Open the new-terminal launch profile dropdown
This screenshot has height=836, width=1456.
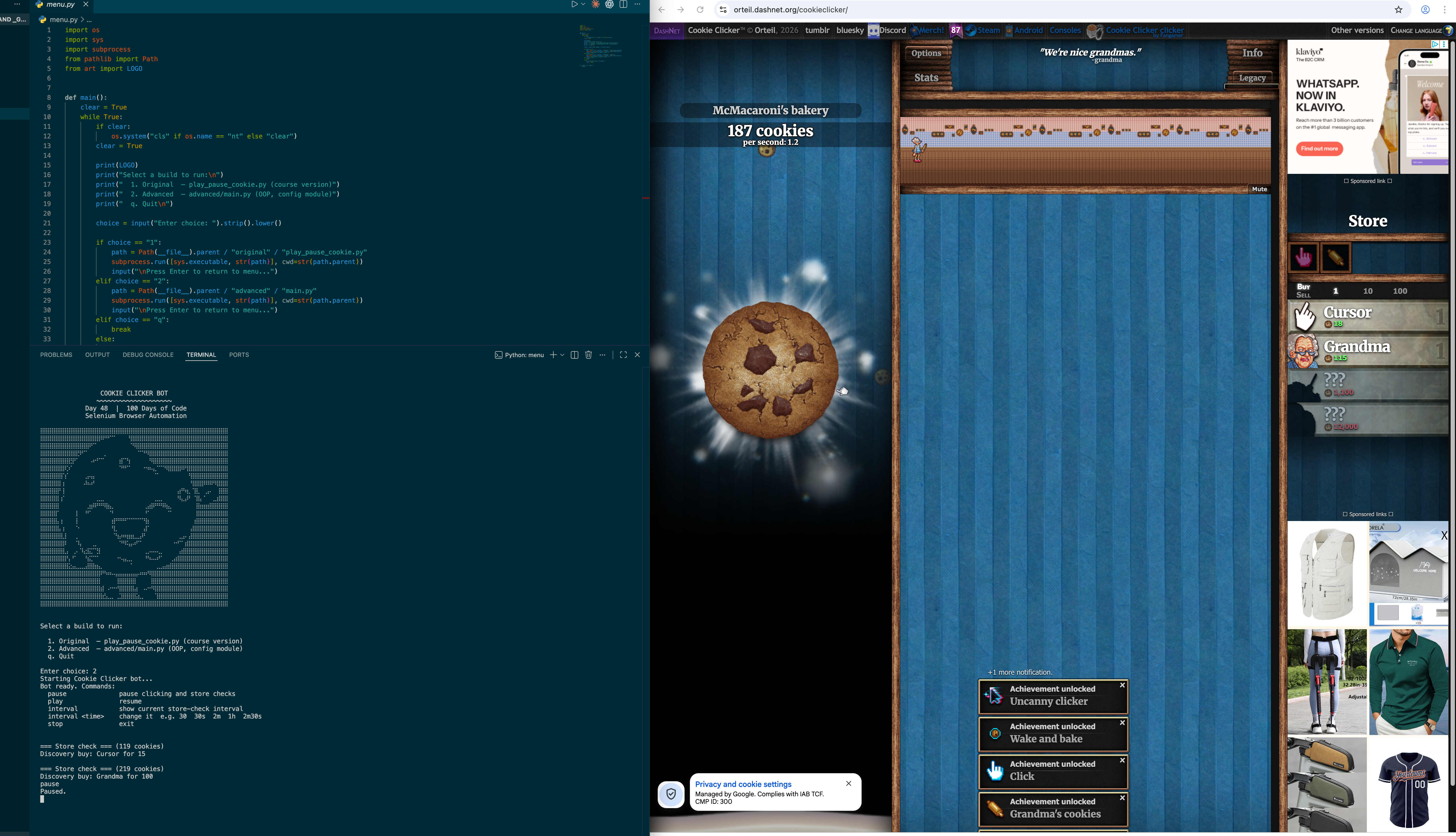(x=562, y=355)
